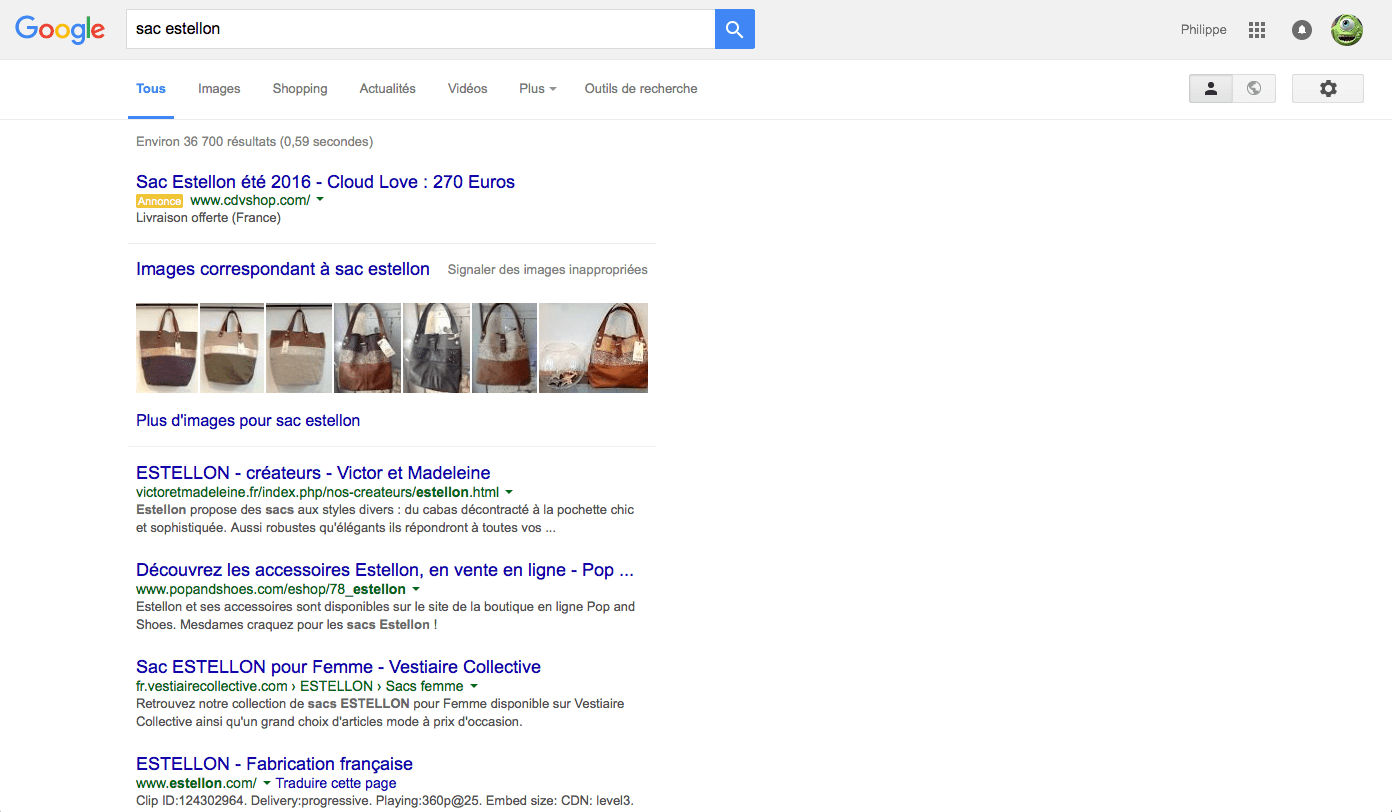Image resolution: width=1392 pixels, height=812 pixels.
Task: Toggle private results person button
Action: (x=1211, y=88)
